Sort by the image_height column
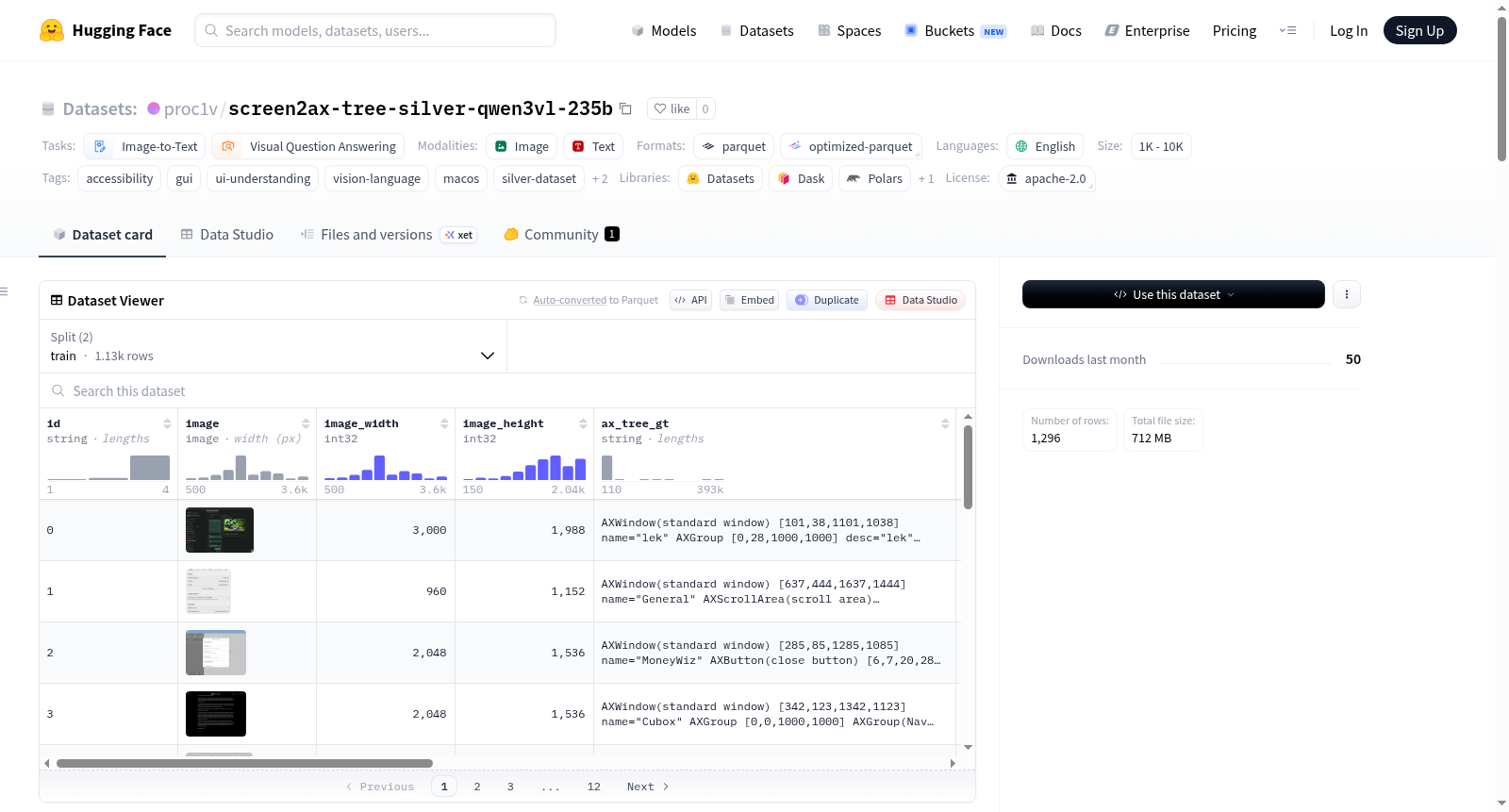The width and height of the screenshot is (1509, 812). [583, 423]
